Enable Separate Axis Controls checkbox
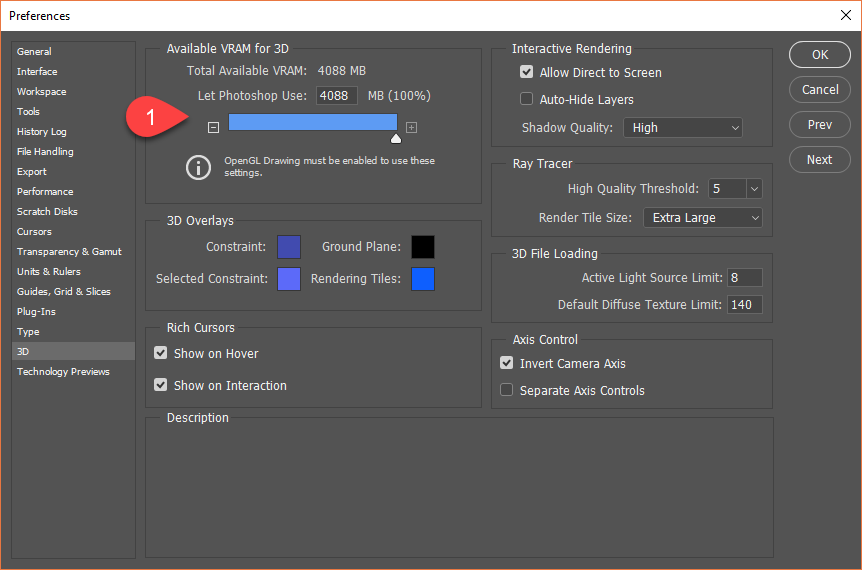The width and height of the screenshot is (862, 570). (507, 390)
